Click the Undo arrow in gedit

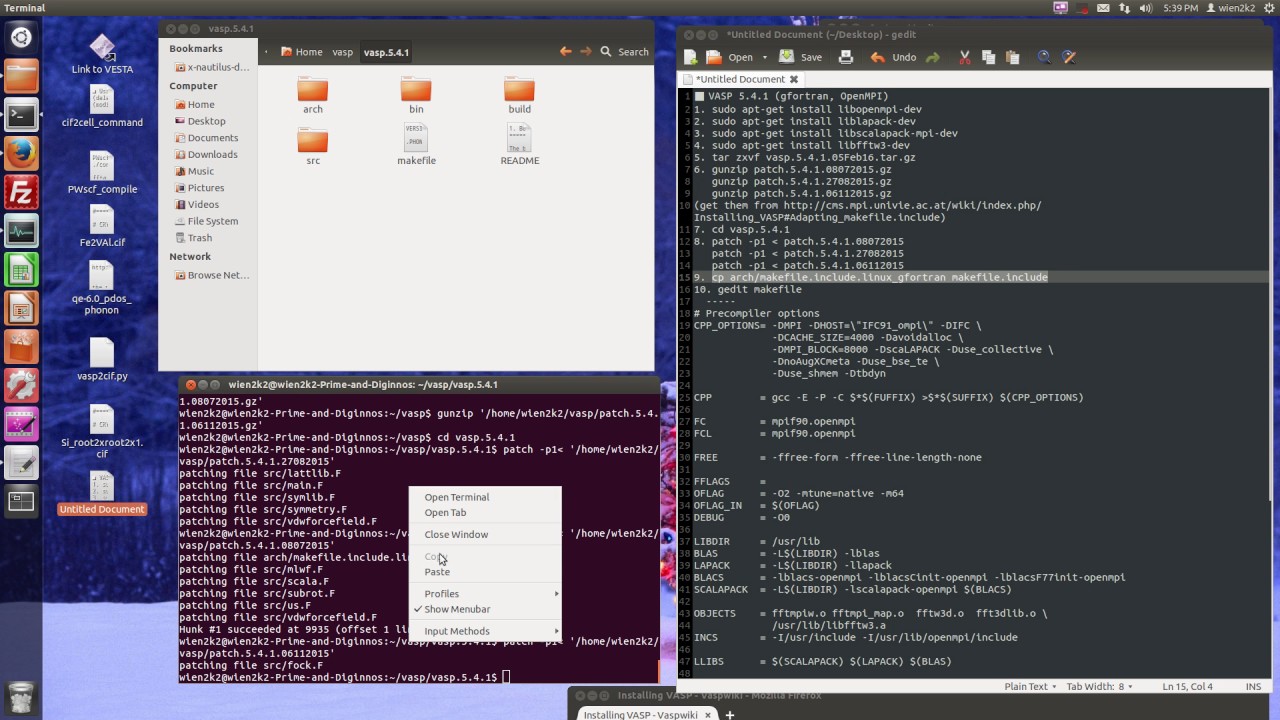(x=877, y=57)
